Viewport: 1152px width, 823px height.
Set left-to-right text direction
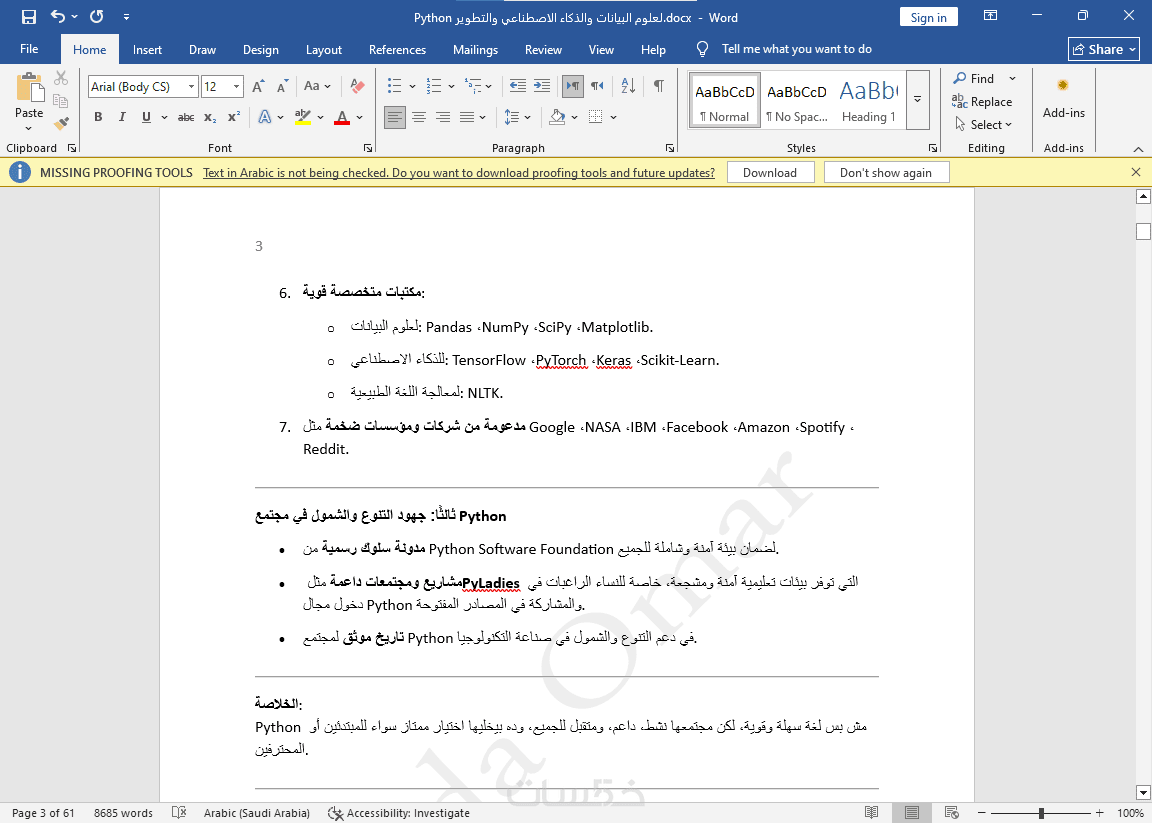click(x=573, y=86)
